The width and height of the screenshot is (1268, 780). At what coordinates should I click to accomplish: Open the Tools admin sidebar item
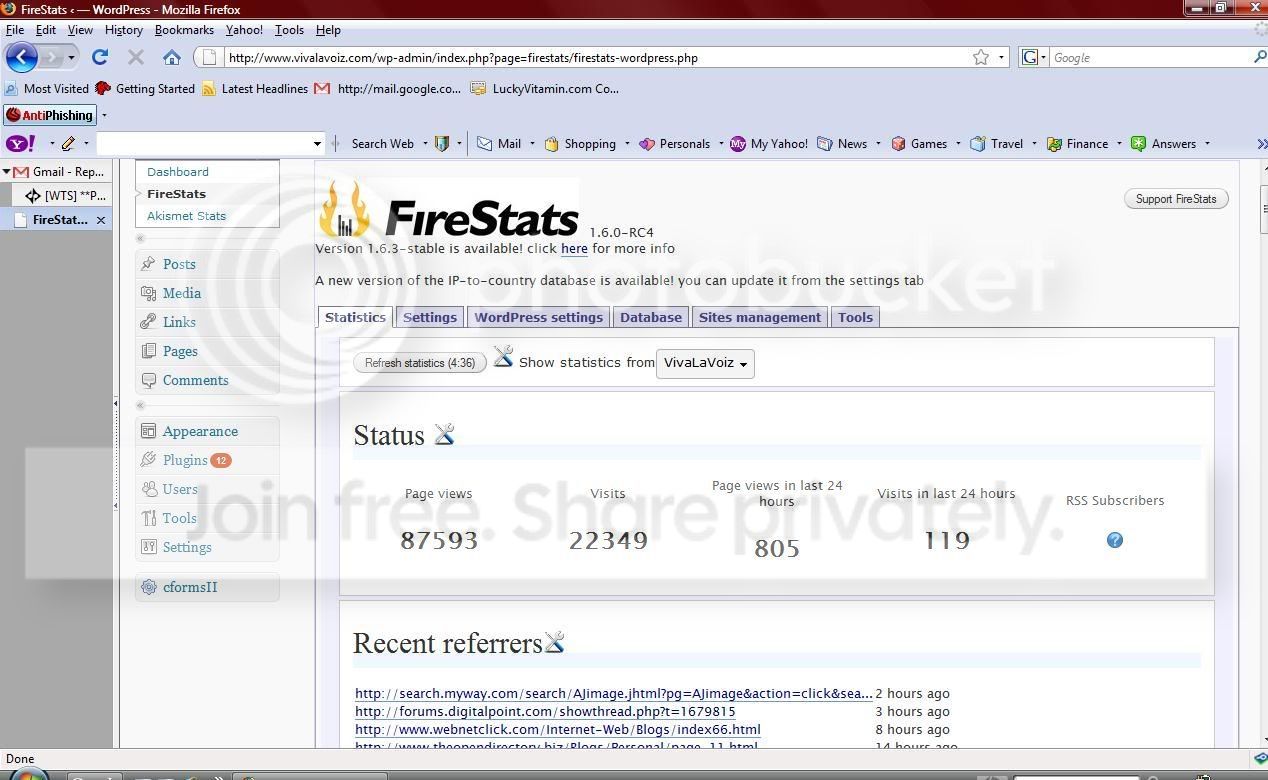click(180, 518)
